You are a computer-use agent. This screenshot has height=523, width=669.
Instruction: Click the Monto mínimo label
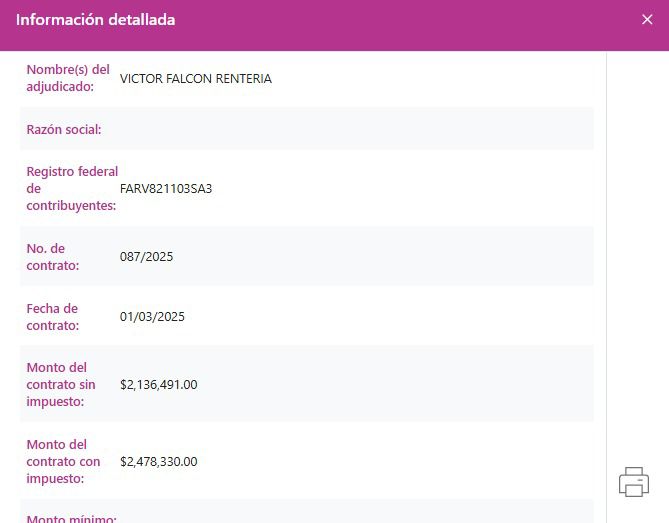point(71,517)
